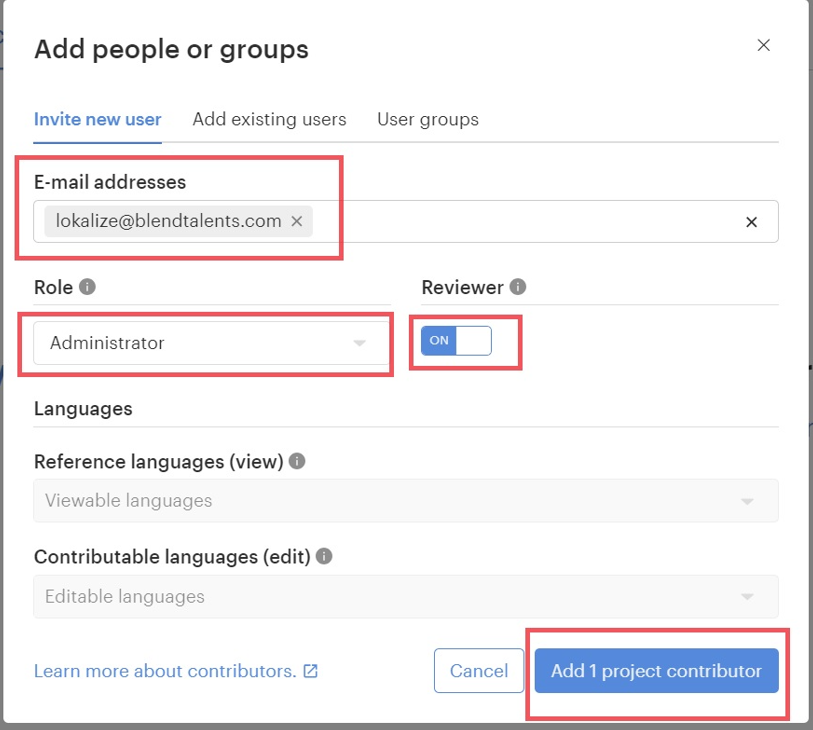Open the Role dropdown showing Administrator
813x730 pixels.
point(200,343)
